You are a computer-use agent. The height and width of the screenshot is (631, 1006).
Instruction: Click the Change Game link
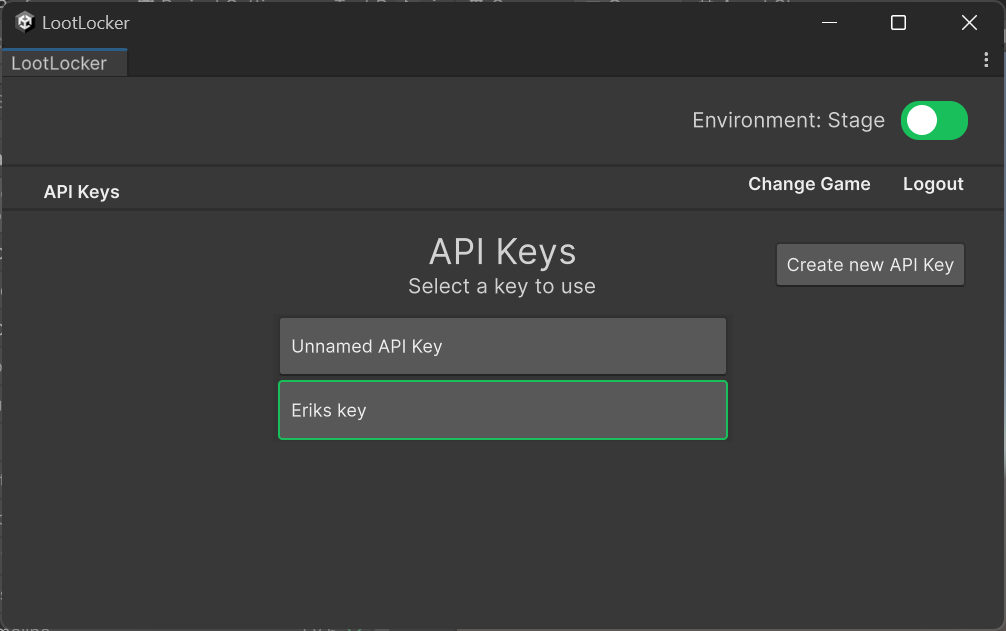pos(809,184)
